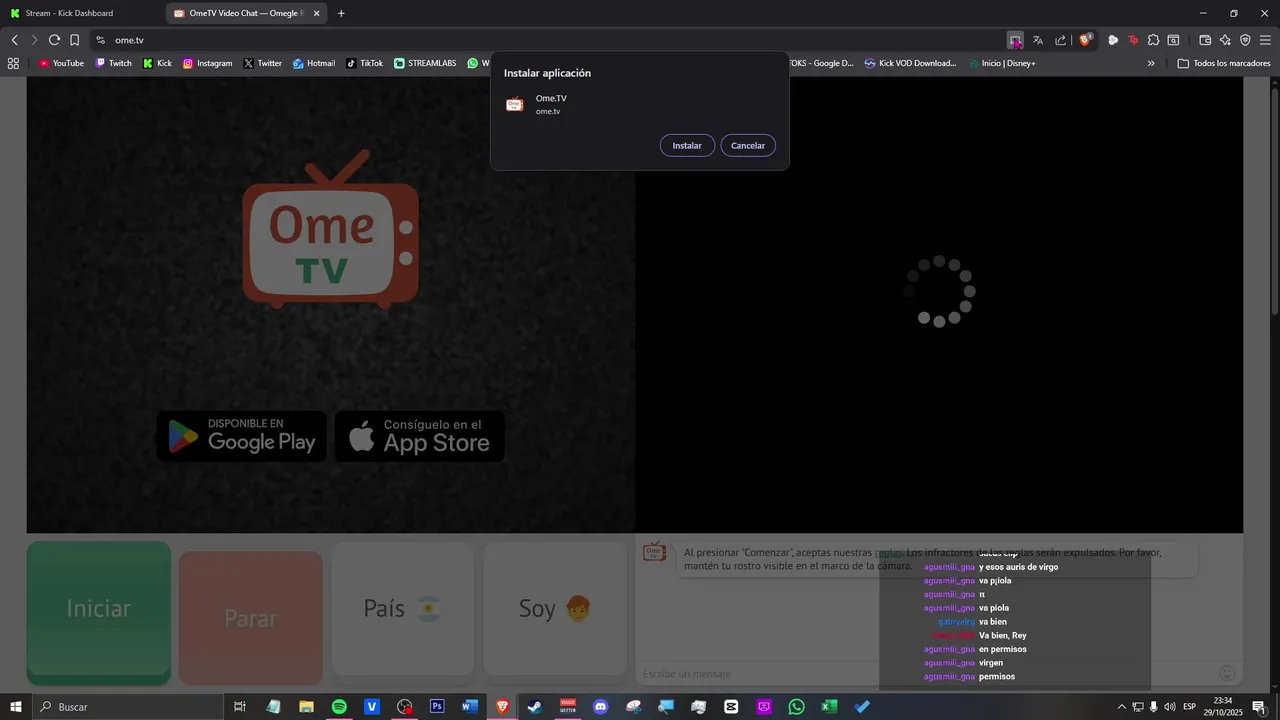Click the taskbar Buscar search box
The width and height of the screenshot is (1280, 720).
point(127,707)
